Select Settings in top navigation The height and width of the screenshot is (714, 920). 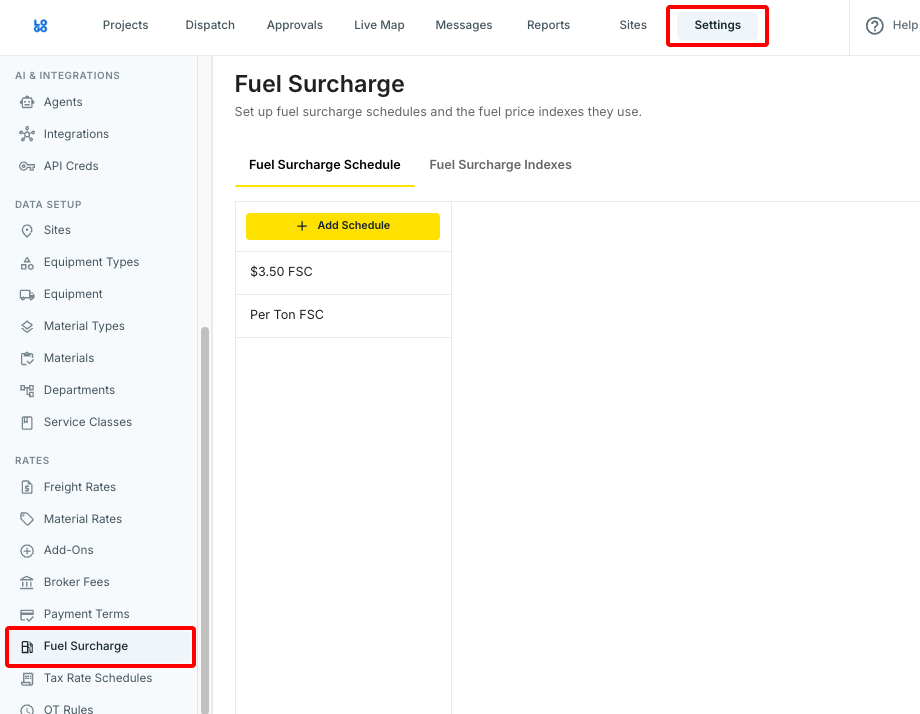pyautogui.click(x=718, y=25)
